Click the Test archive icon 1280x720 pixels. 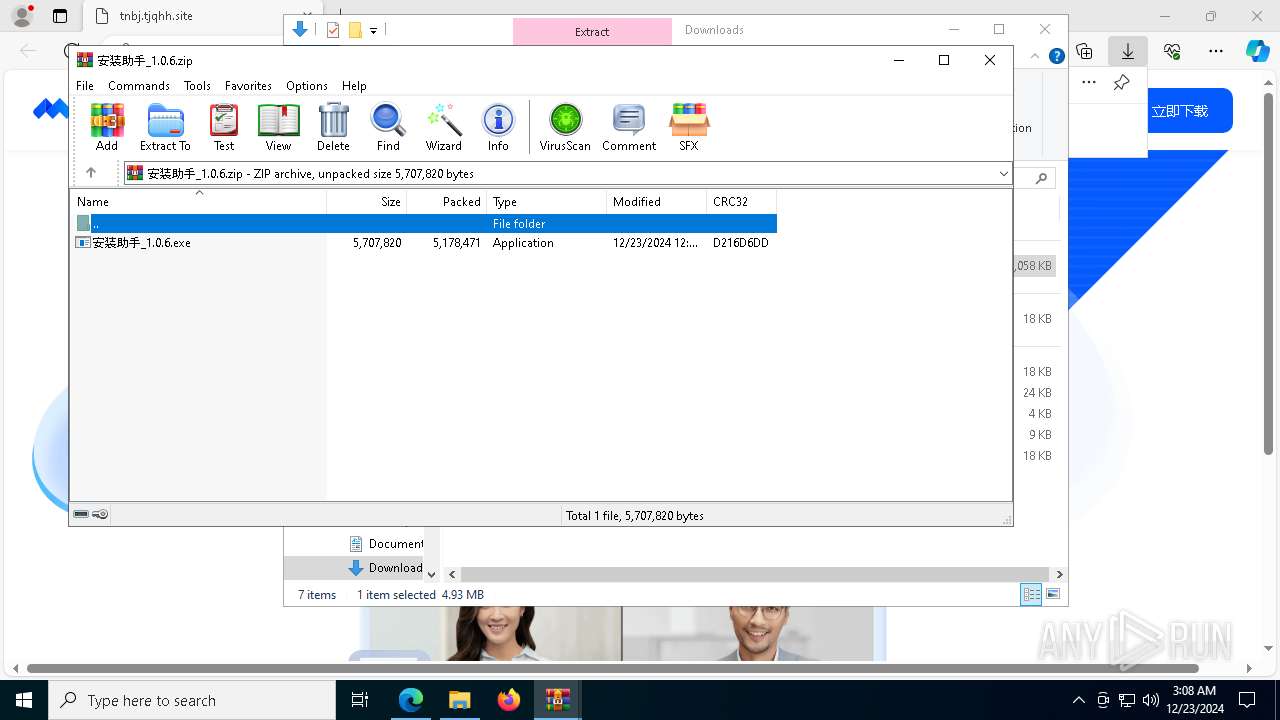pyautogui.click(x=224, y=127)
